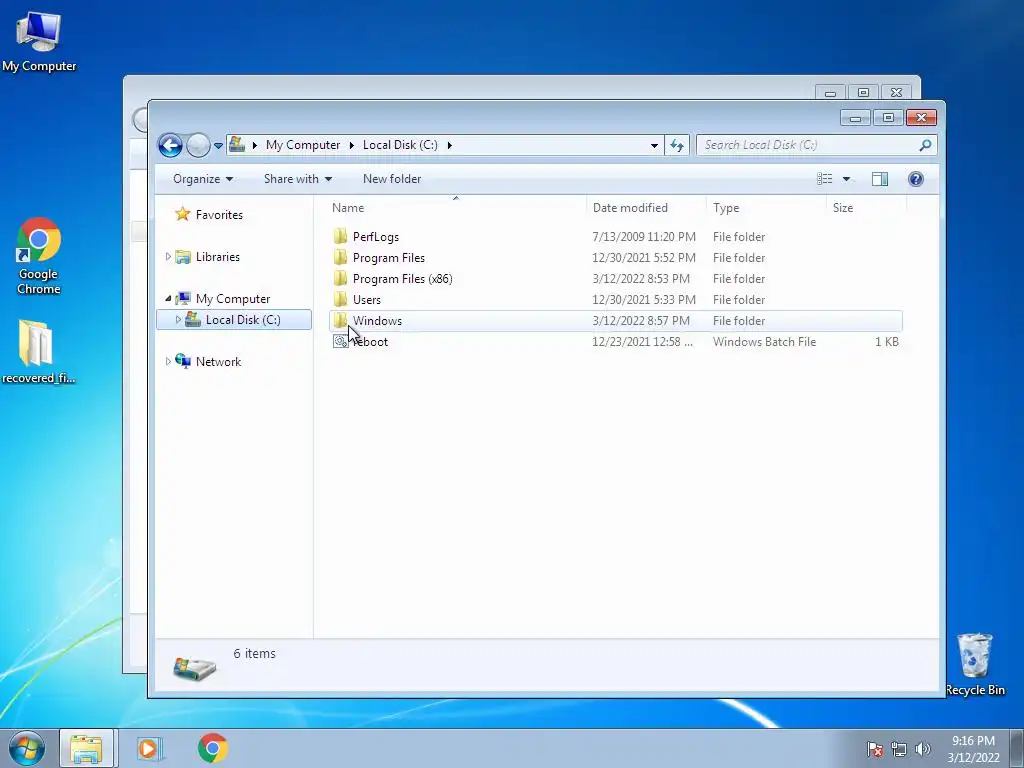Screen dimensions: 1024x768
Task: Click Windows Batch File type cell
Action: point(764,342)
